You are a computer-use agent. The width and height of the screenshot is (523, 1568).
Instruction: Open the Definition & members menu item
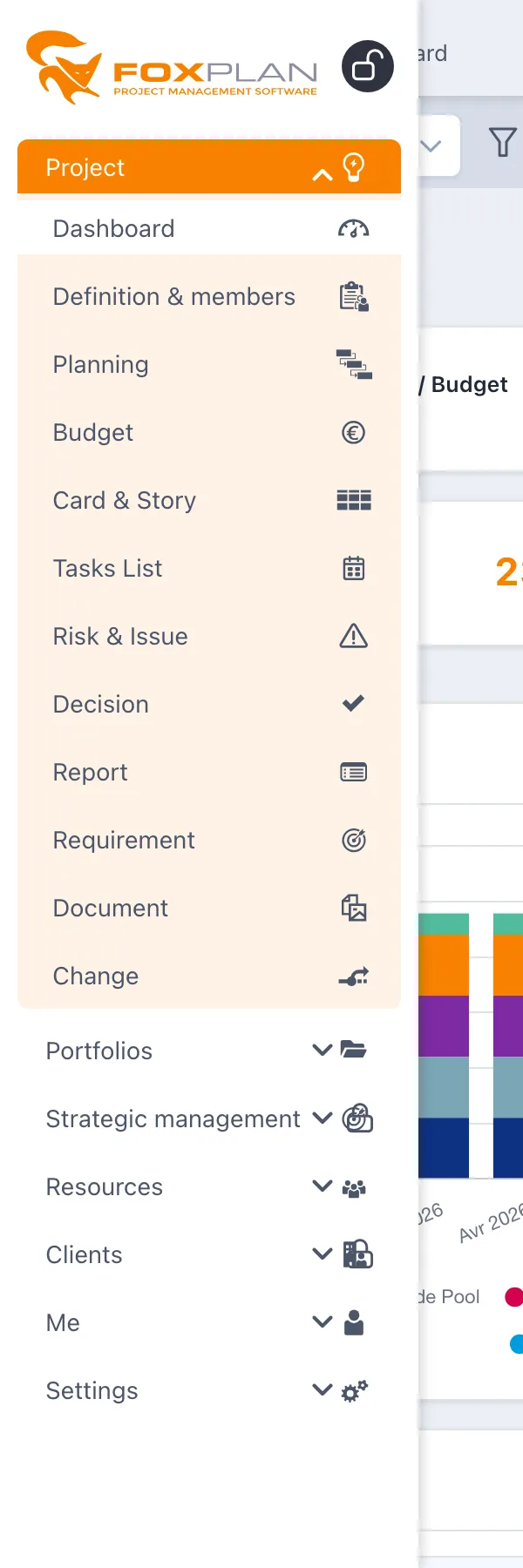click(209, 296)
